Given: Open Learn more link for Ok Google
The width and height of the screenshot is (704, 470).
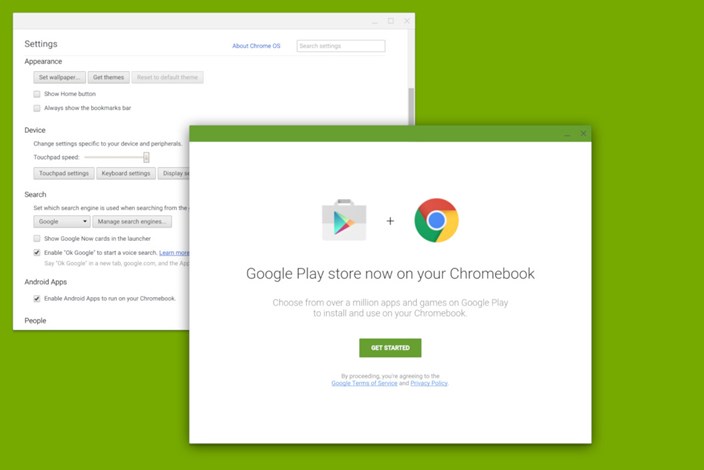Looking at the screenshot, I should point(174,253).
